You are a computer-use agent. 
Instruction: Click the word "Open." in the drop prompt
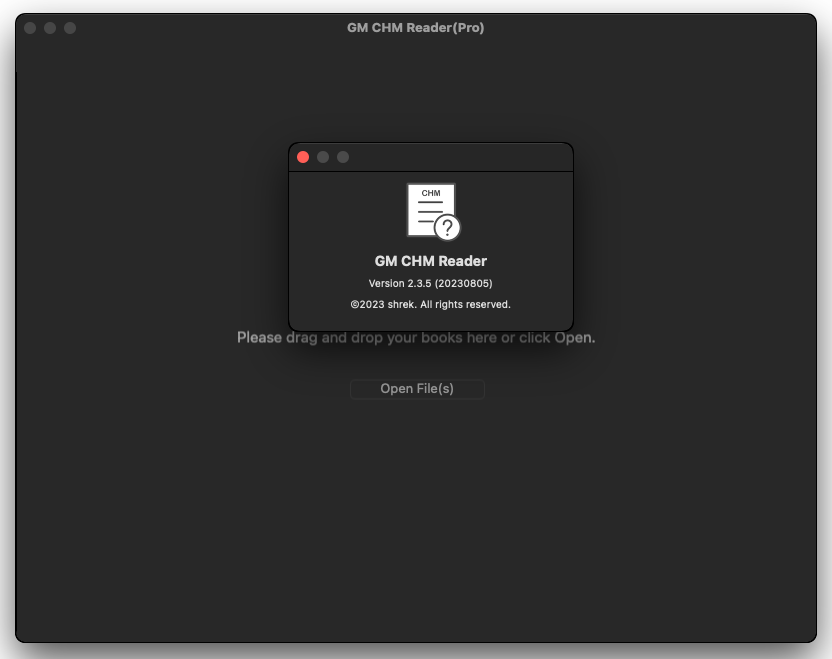click(x=575, y=338)
